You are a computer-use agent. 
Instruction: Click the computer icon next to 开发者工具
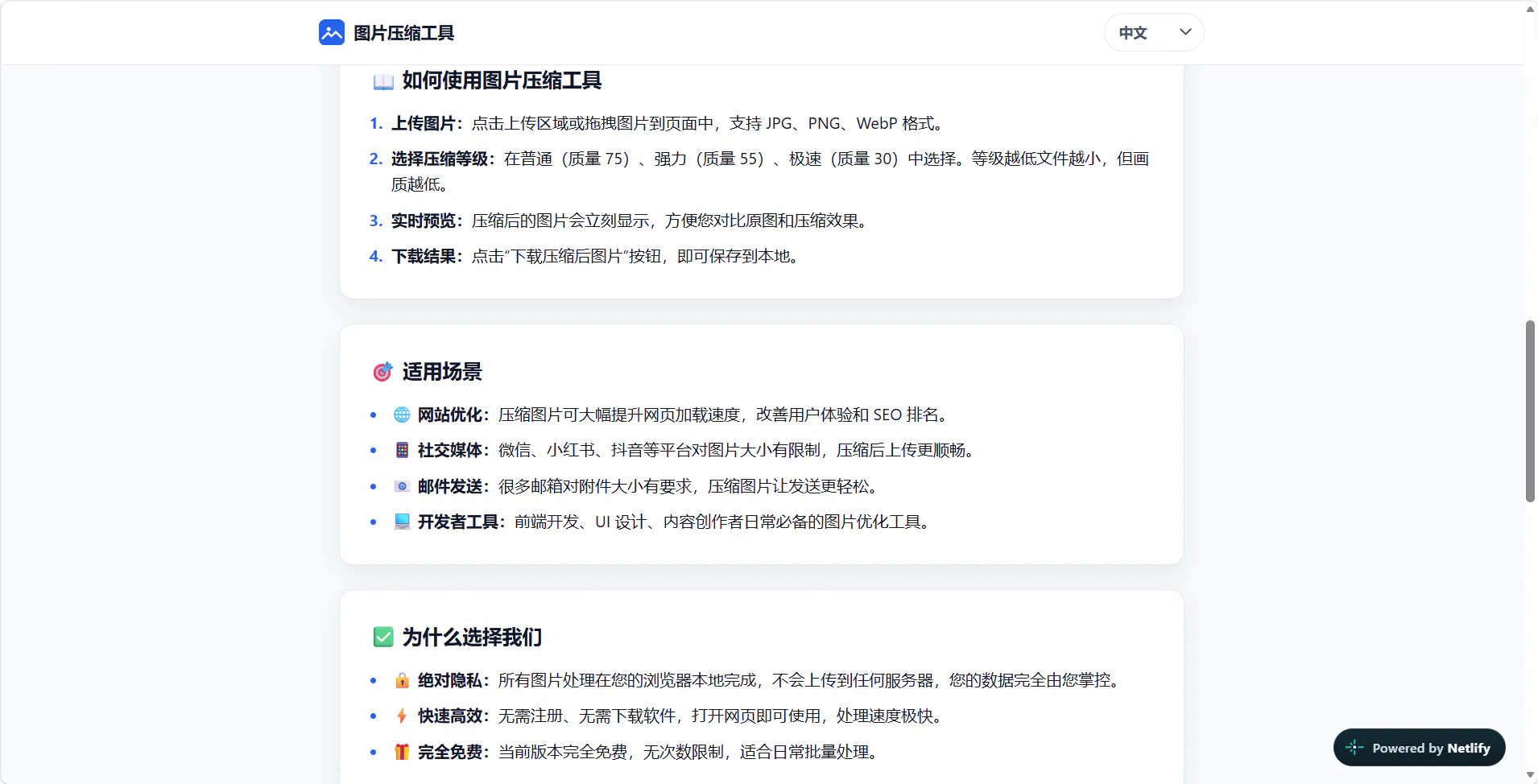[402, 522]
